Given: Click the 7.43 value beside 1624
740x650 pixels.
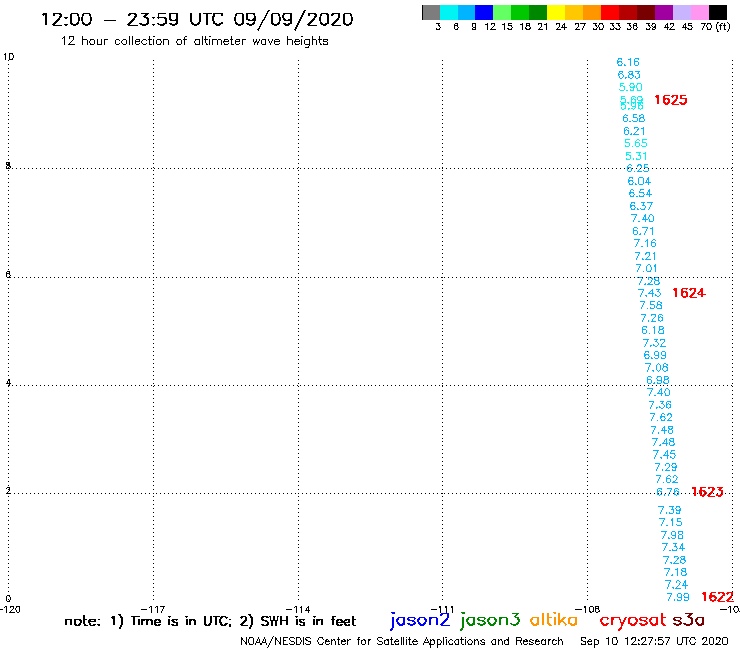Looking at the screenshot, I should (x=649, y=293).
